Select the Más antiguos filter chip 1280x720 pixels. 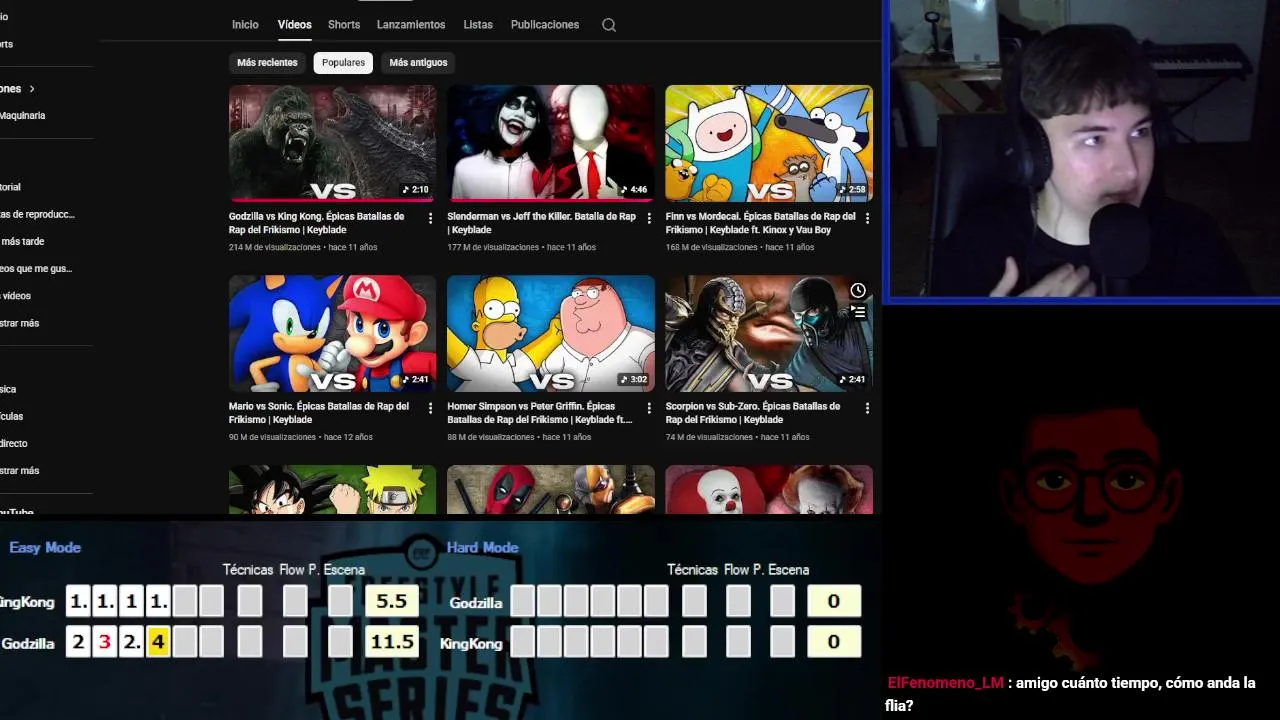(x=418, y=62)
